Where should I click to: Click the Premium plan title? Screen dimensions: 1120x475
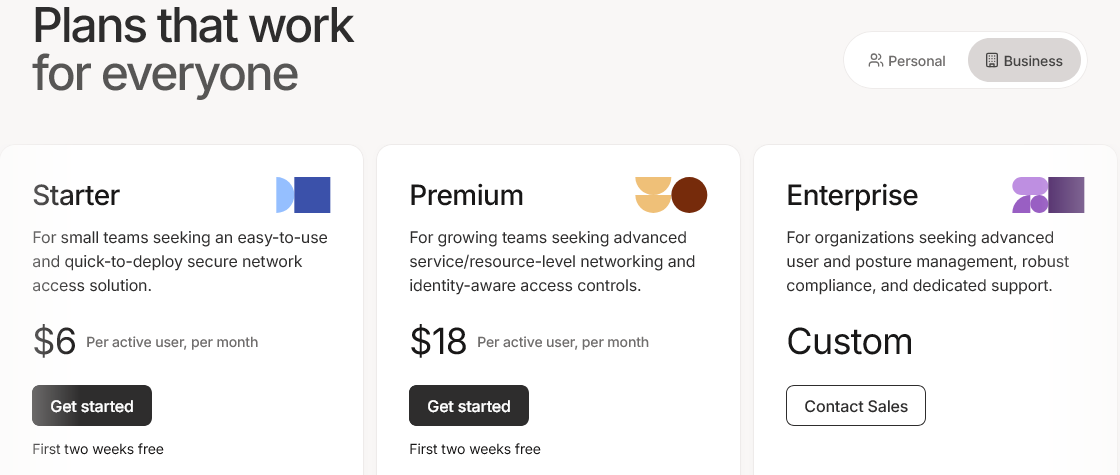tap(466, 195)
